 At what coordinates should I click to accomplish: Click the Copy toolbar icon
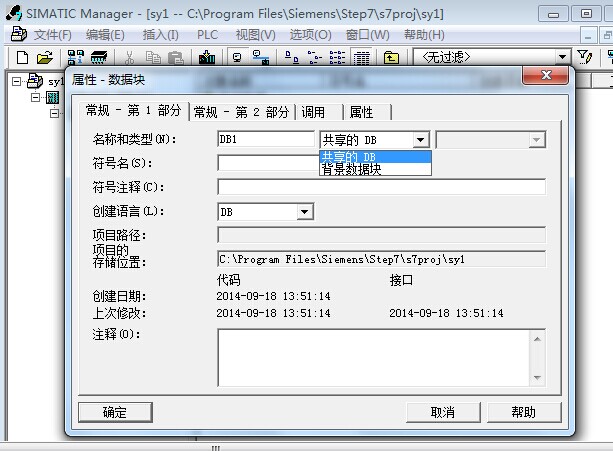153,57
